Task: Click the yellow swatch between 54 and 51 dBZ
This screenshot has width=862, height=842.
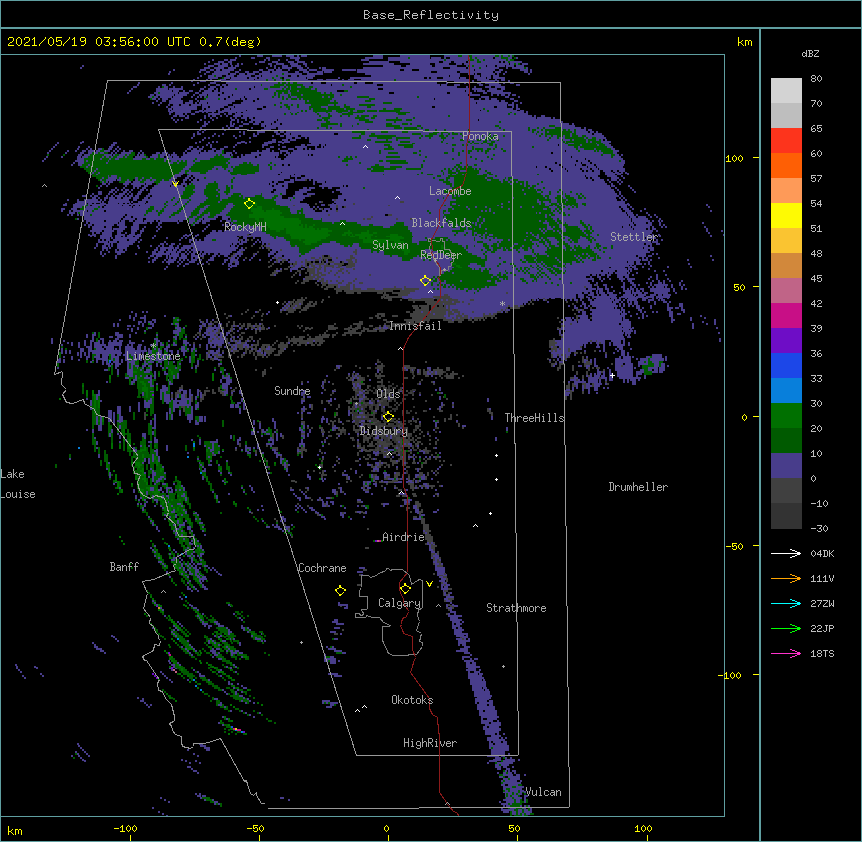Action: tap(786, 216)
